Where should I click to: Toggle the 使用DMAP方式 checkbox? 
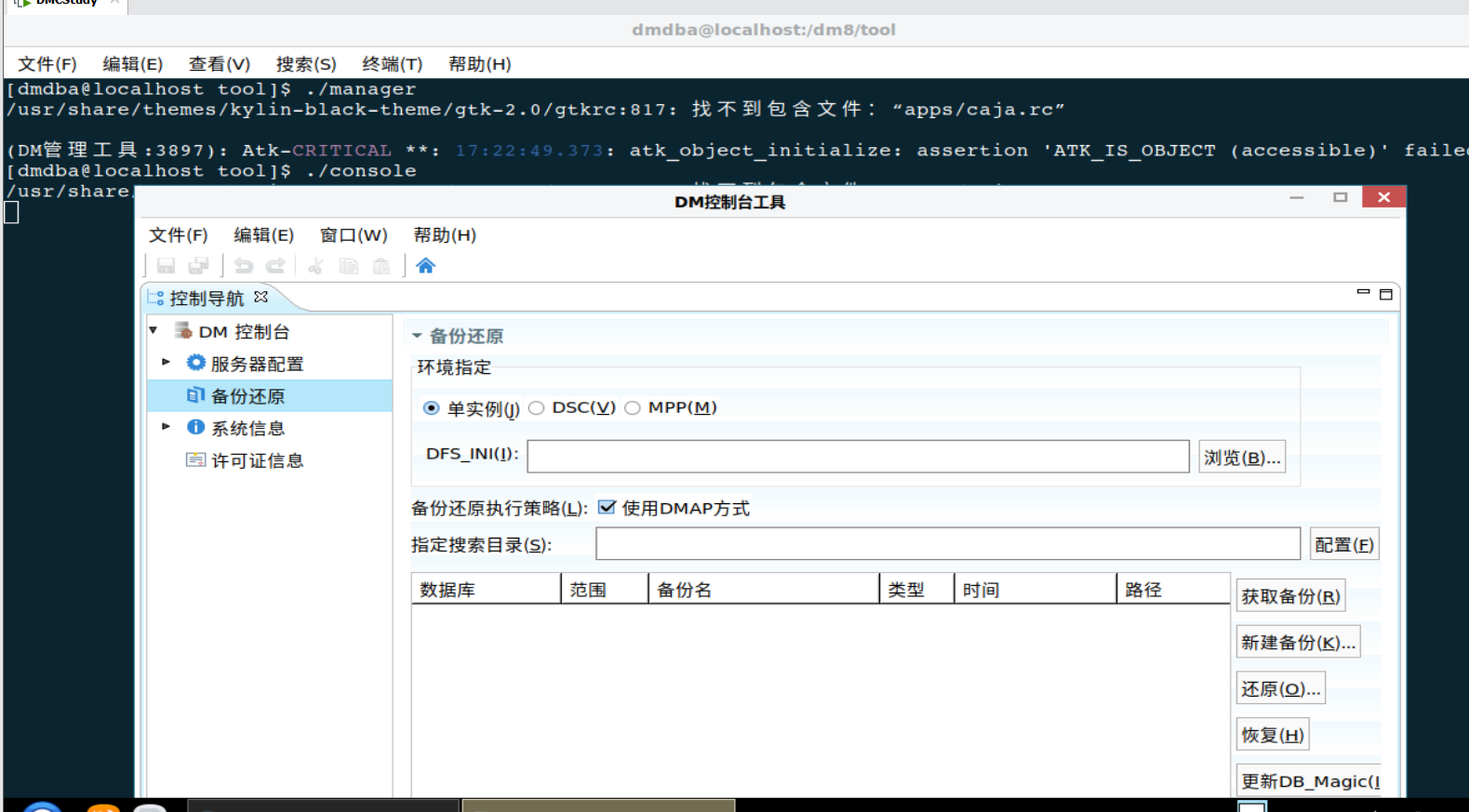click(x=607, y=507)
